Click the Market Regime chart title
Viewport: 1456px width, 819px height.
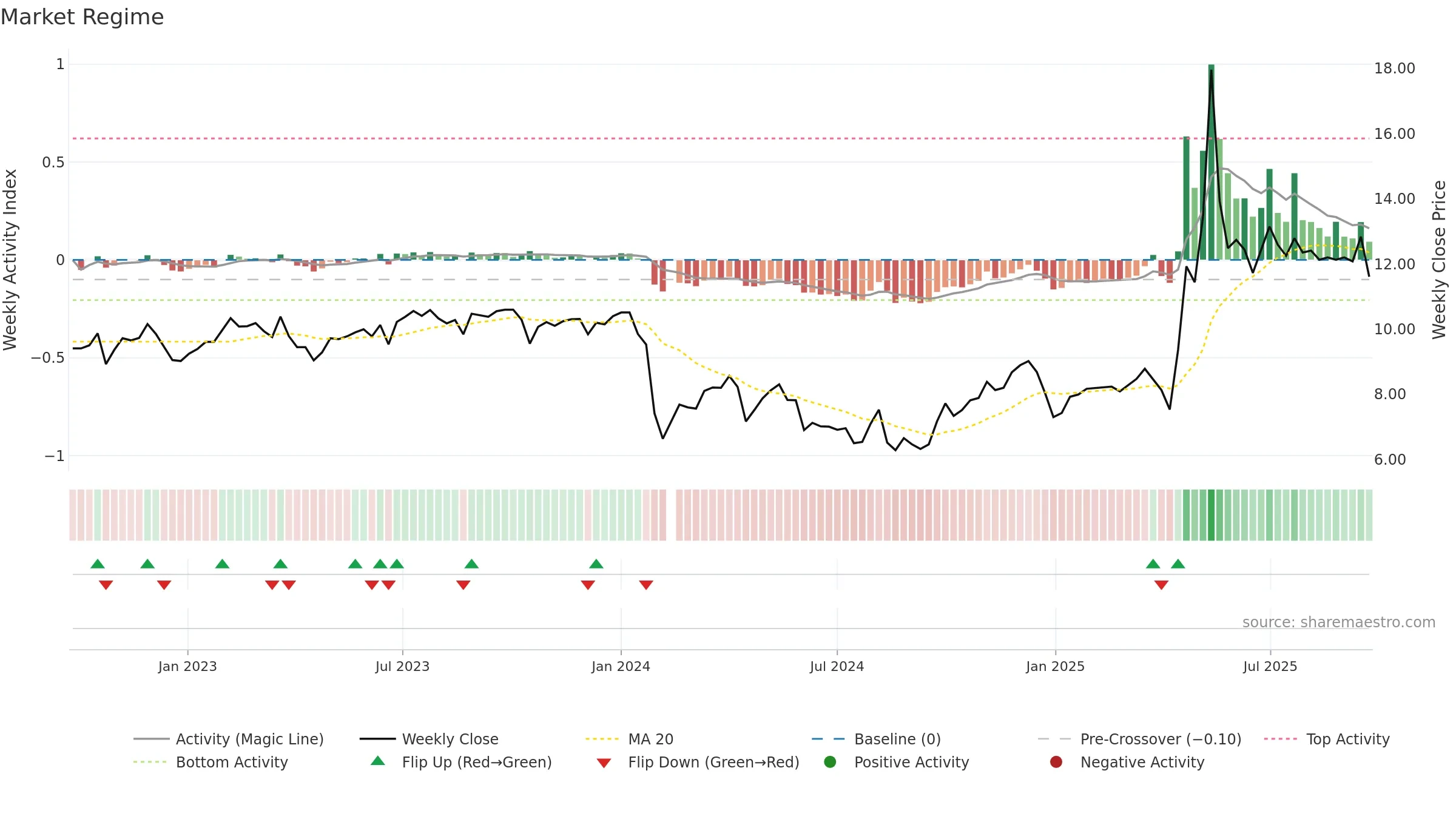coord(82,17)
